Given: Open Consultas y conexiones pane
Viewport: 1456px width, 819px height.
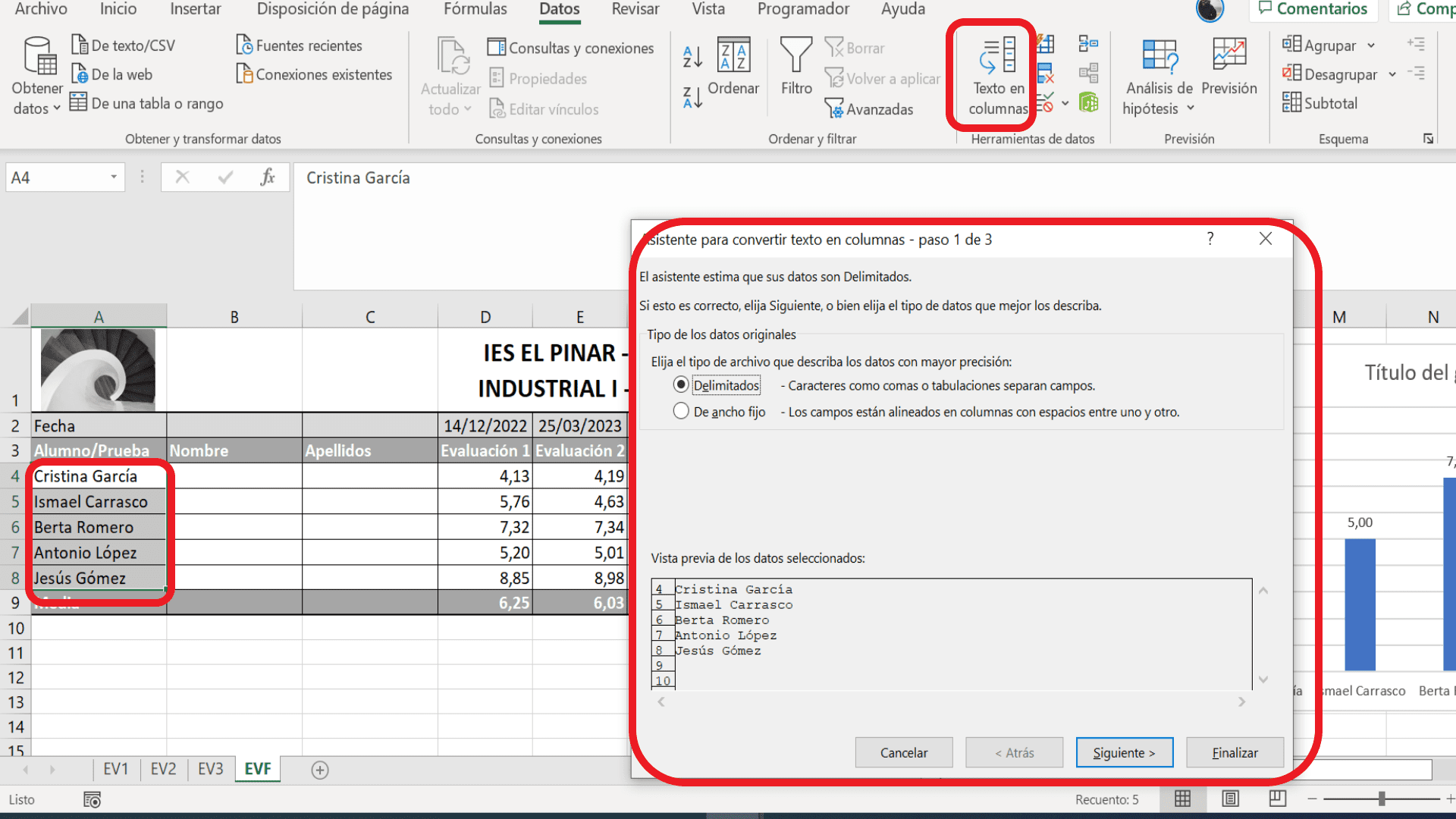Looking at the screenshot, I should tap(570, 48).
